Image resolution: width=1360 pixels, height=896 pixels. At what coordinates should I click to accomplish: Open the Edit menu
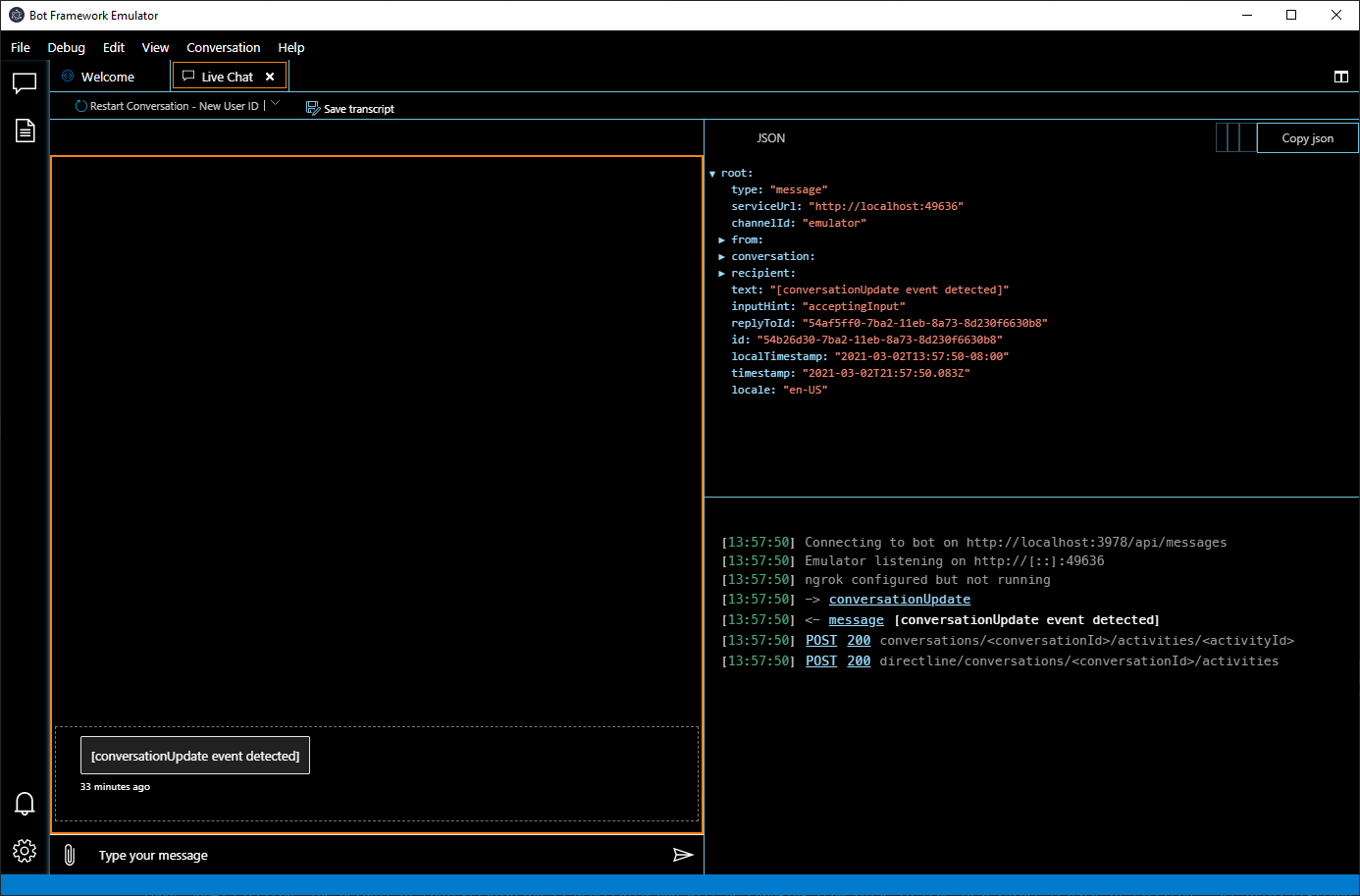(x=114, y=47)
